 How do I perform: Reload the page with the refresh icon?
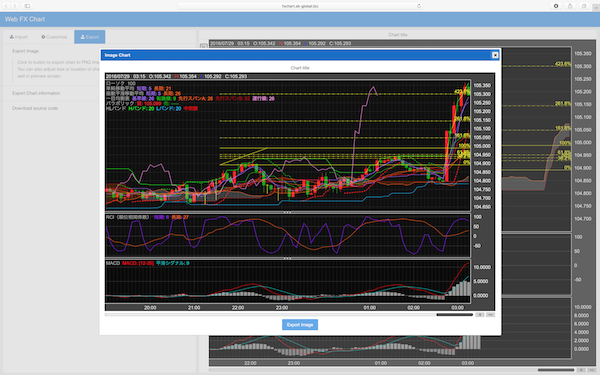coord(419,6)
